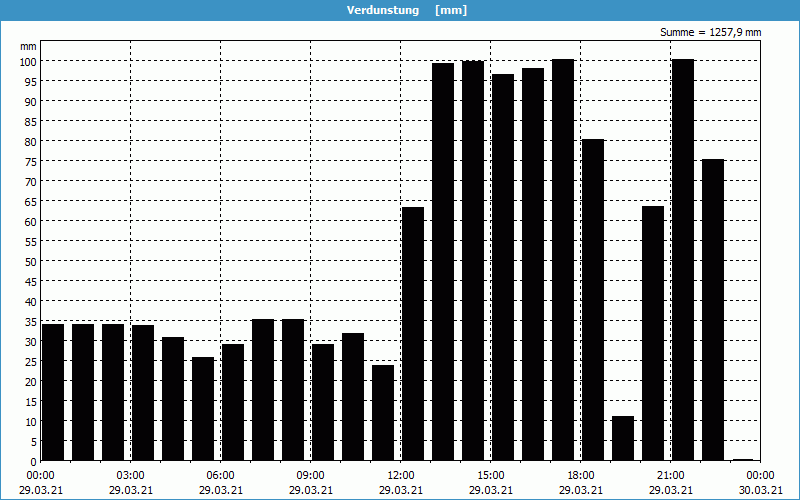Click the y-axis value "85"
This screenshot has width=800, height=500.
click(x=31, y=121)
